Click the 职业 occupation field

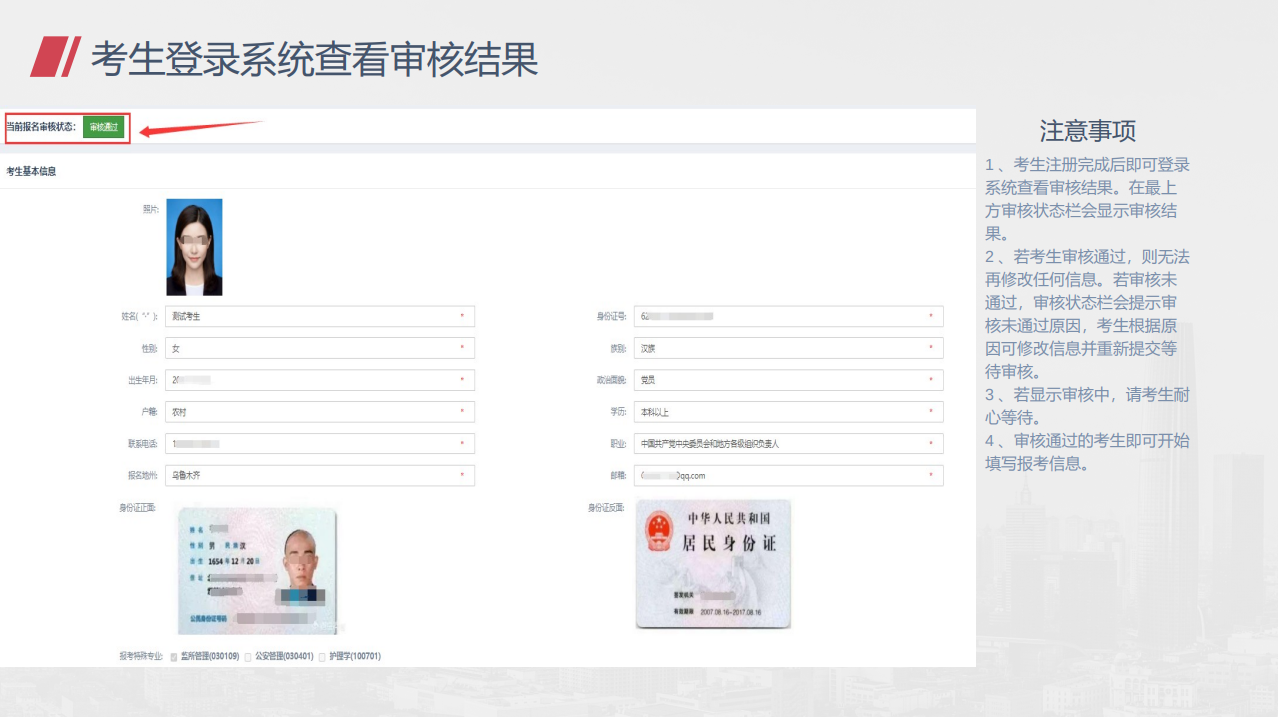coord(788,444)
